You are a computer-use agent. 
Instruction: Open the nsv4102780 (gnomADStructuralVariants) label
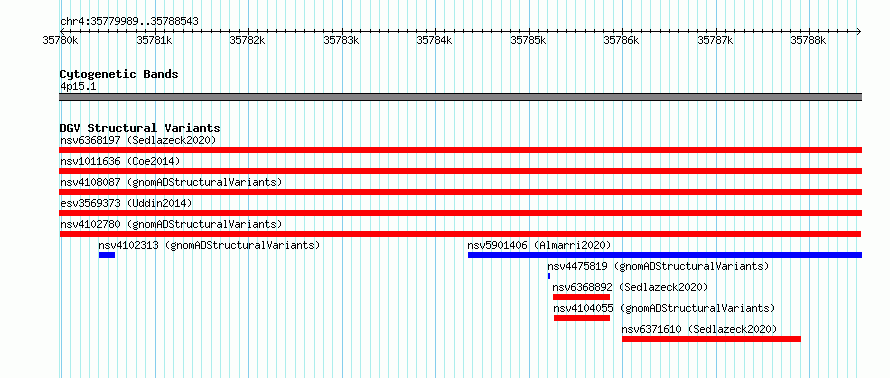click(171, 224)
